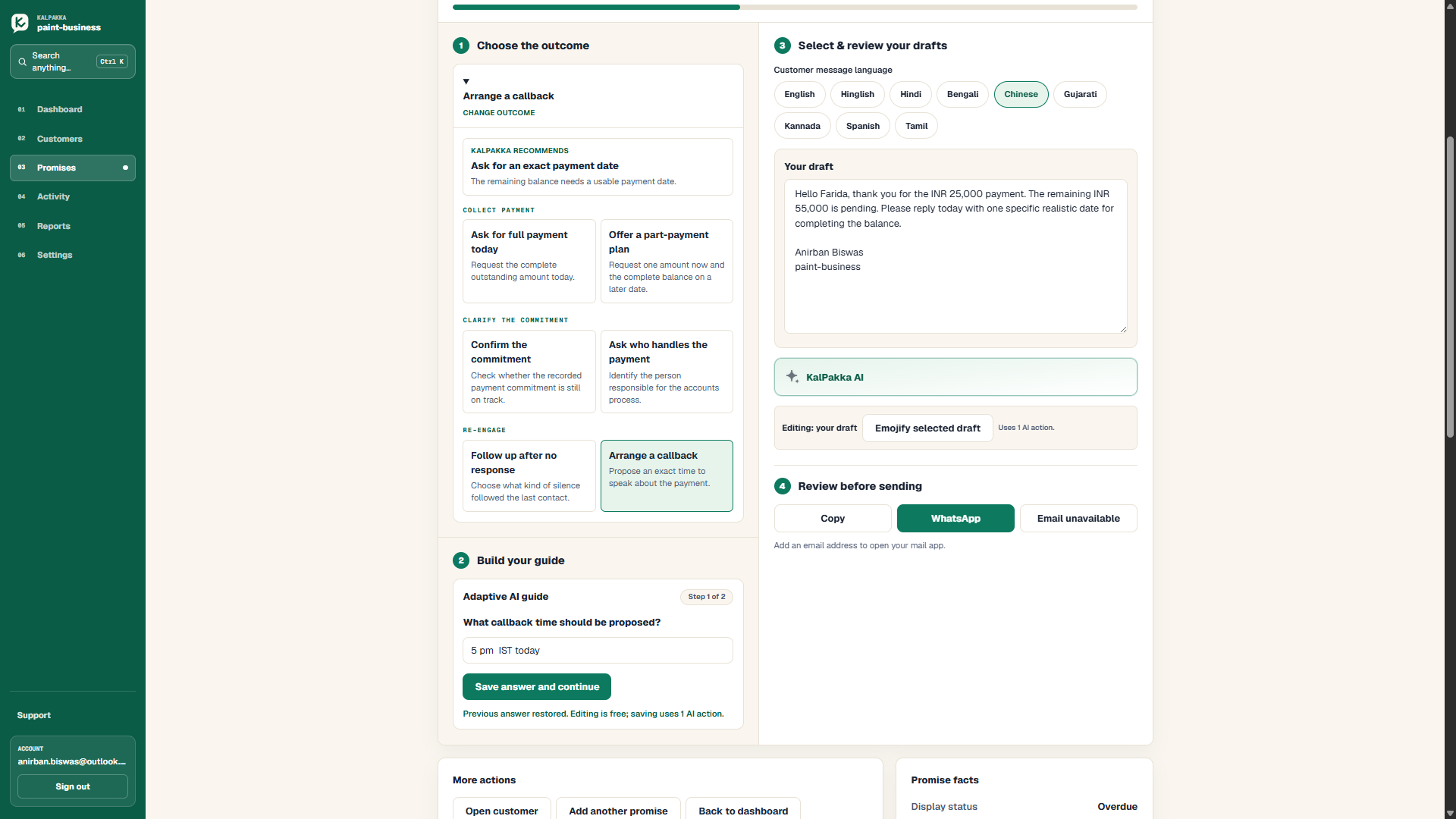The height and width of the screenshot is (819, 1456).
Task: Select Offer a part-payment plan card
Action: click(x=667, y=262)
